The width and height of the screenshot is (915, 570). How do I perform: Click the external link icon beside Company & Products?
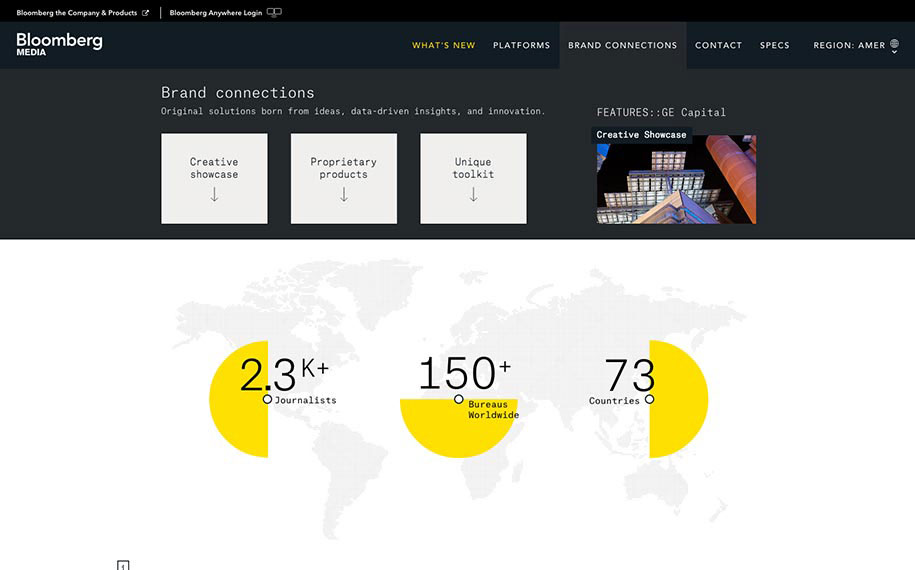click(x=146, y=13)
